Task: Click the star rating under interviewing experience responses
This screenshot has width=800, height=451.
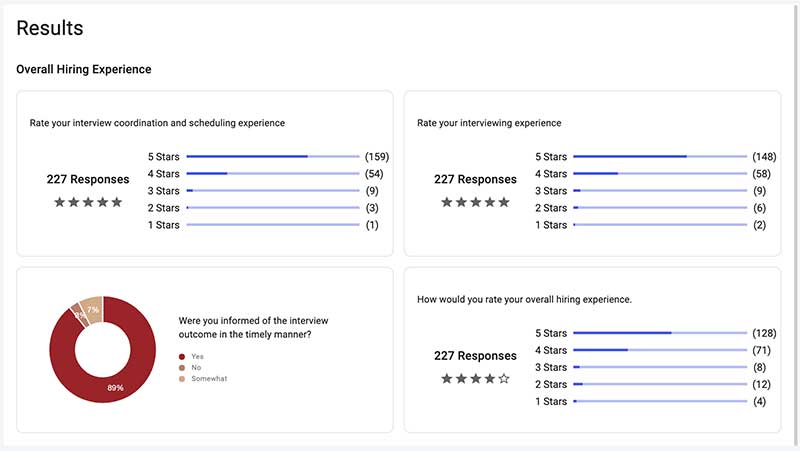Action: tap(475, 202)
